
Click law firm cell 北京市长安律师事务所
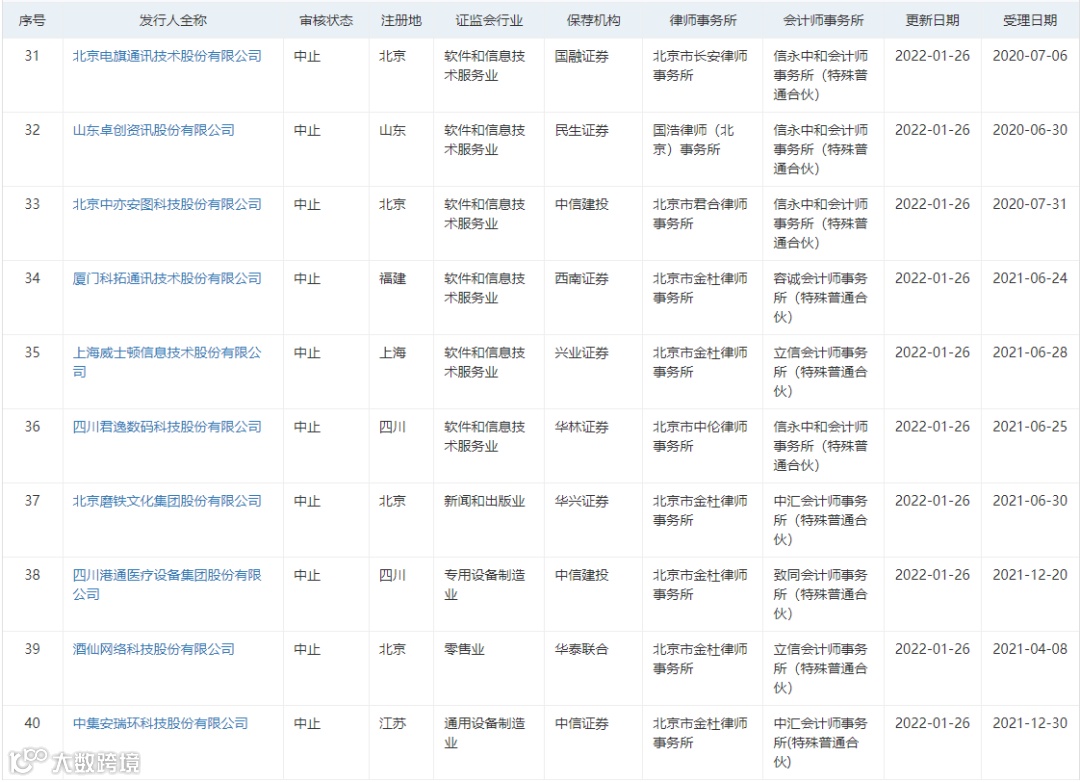coord(700,66)
